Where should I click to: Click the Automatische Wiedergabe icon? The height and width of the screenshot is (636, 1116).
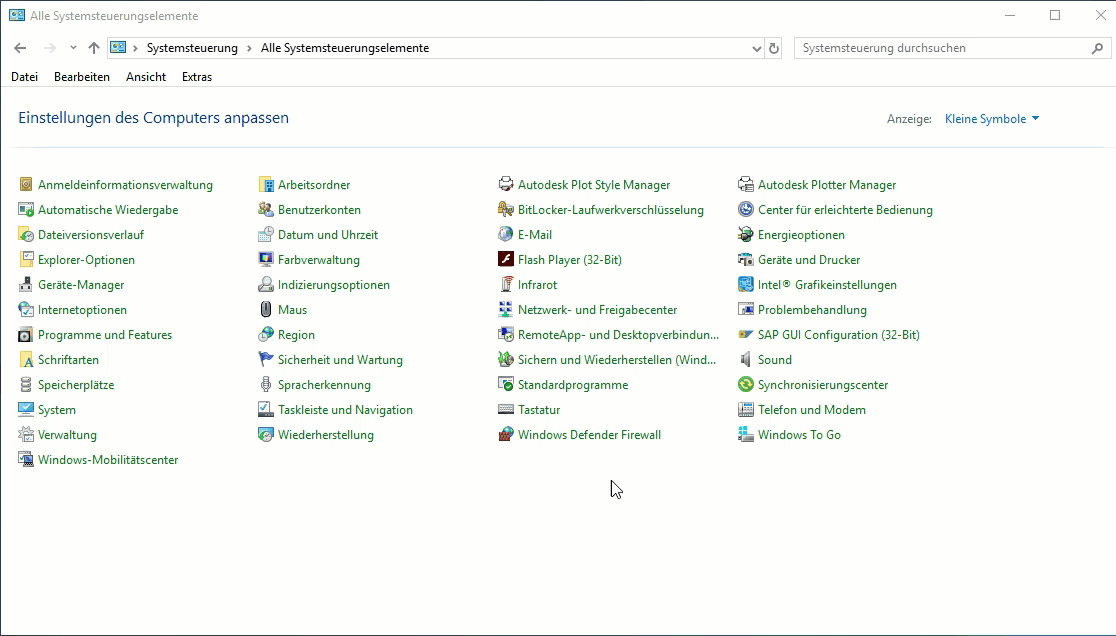click(26, 210)
